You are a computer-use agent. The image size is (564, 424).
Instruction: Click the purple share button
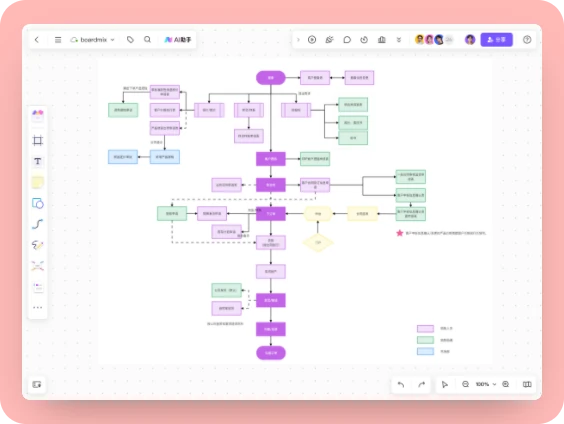tap(496, 40)
